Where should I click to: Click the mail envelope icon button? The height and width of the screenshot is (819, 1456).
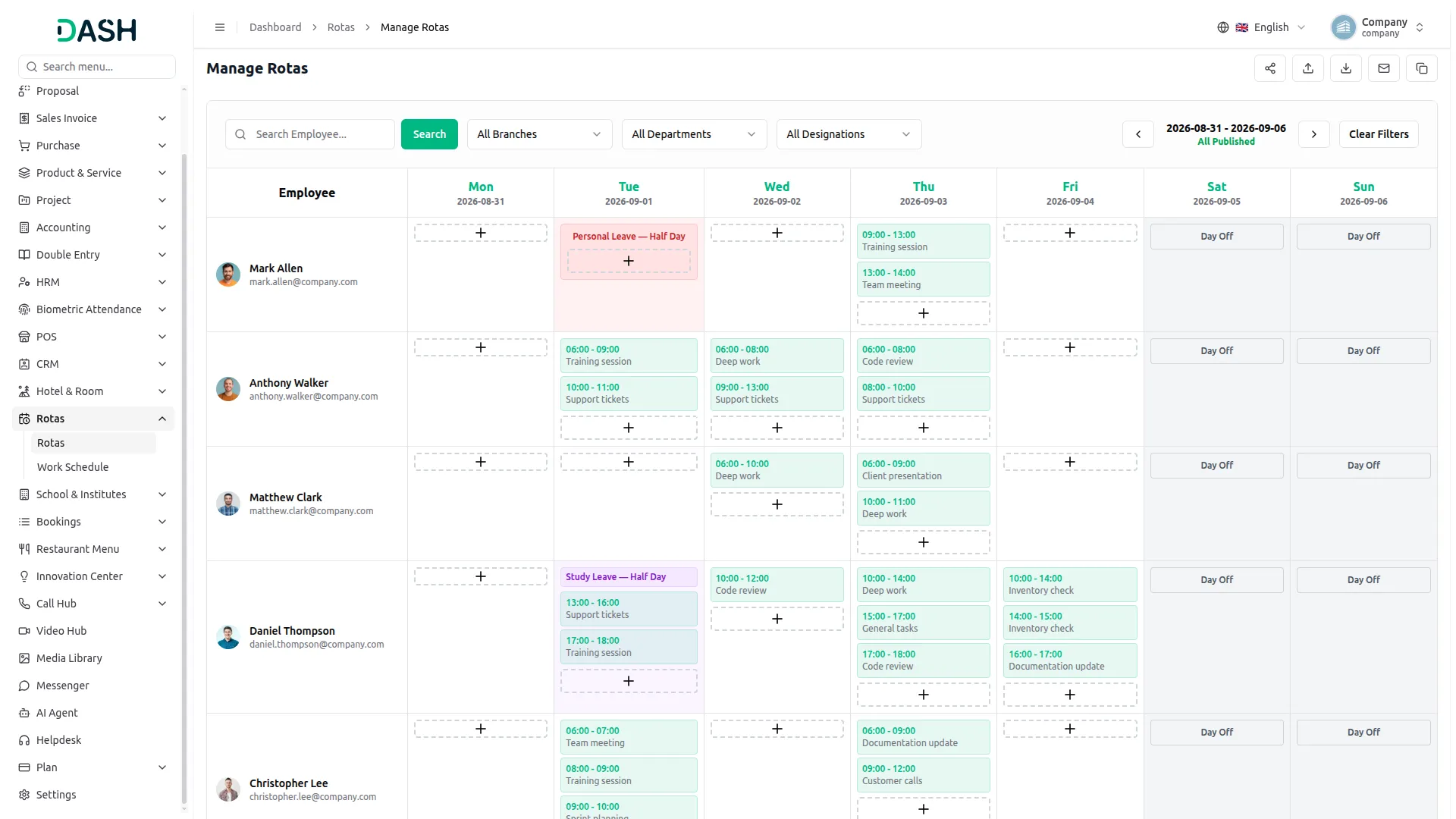point(1384,68)
